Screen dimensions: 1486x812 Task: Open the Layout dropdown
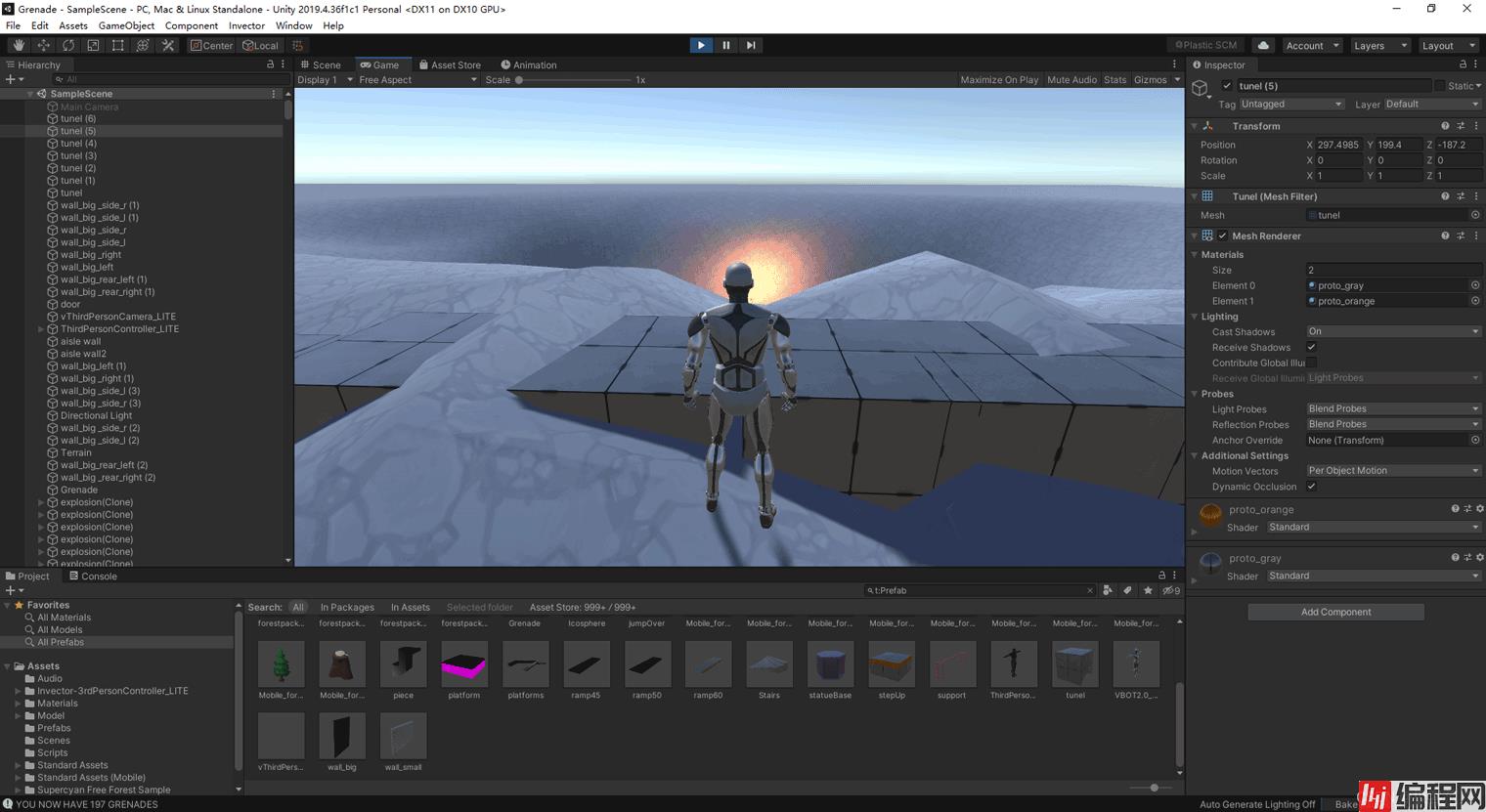(1447, 45)
